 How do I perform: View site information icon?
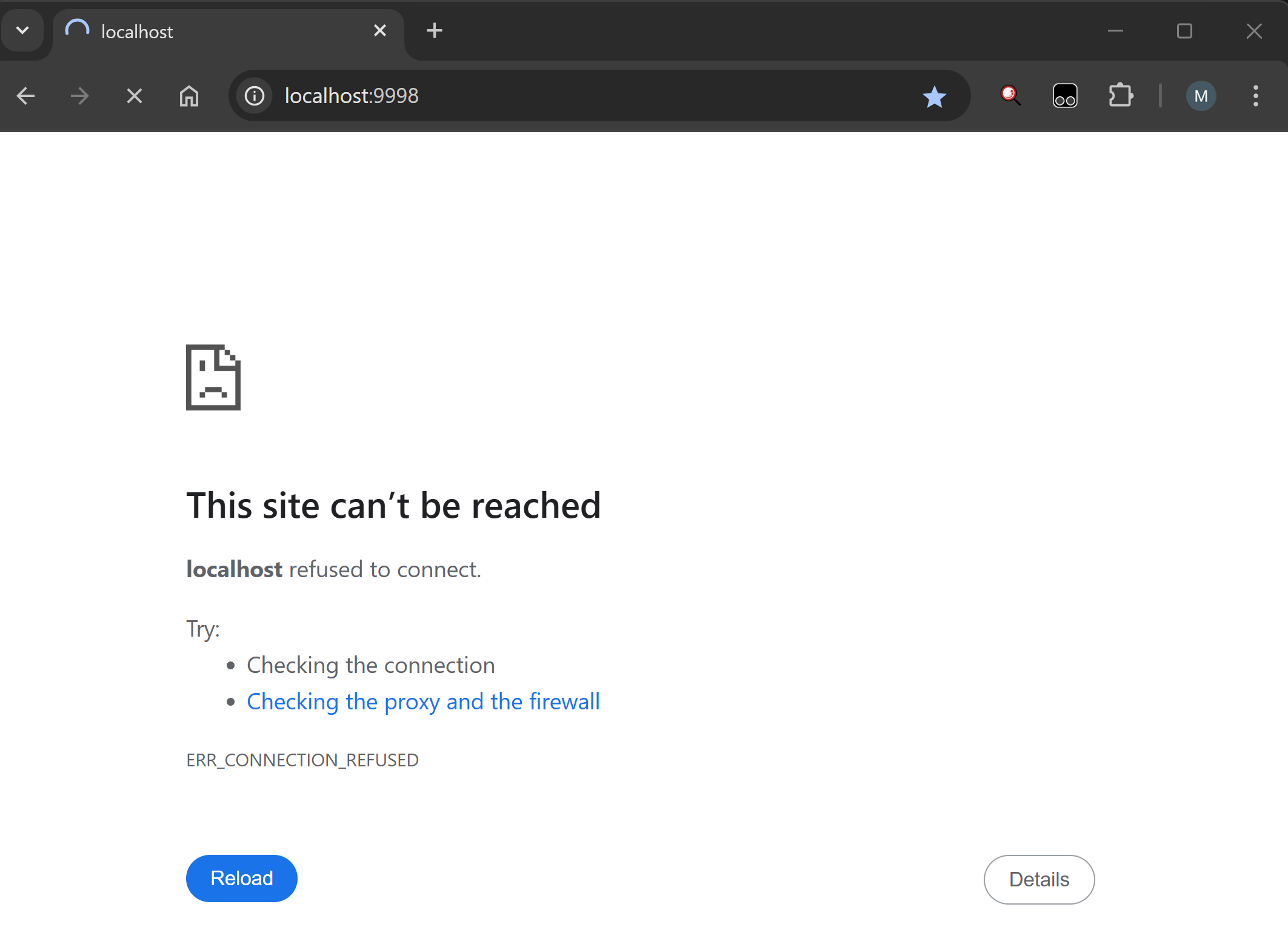click(255, 96)
